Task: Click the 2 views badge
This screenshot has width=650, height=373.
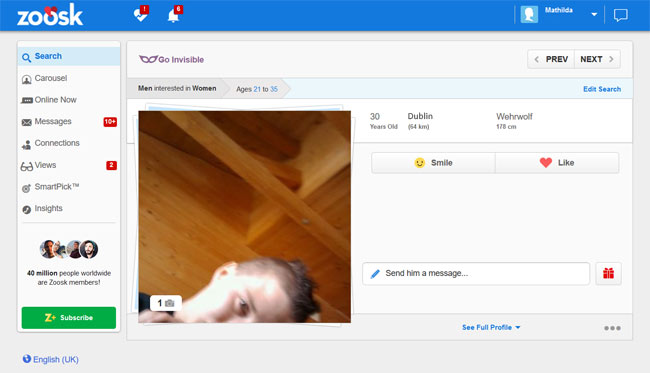Action: (x=111, y=165)
